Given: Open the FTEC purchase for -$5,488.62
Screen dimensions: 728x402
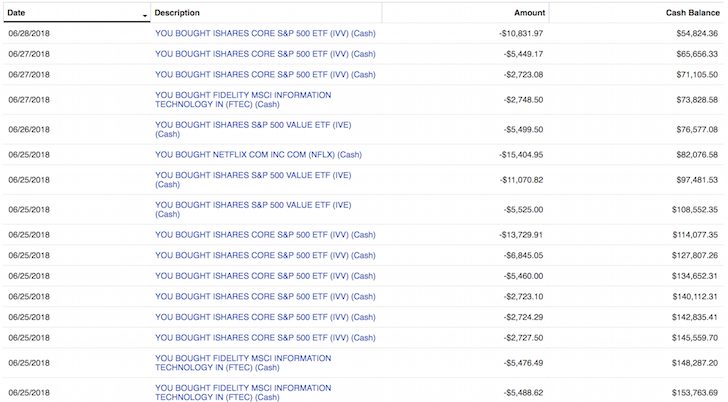Looking at the screenshot, I should point(243,392).
